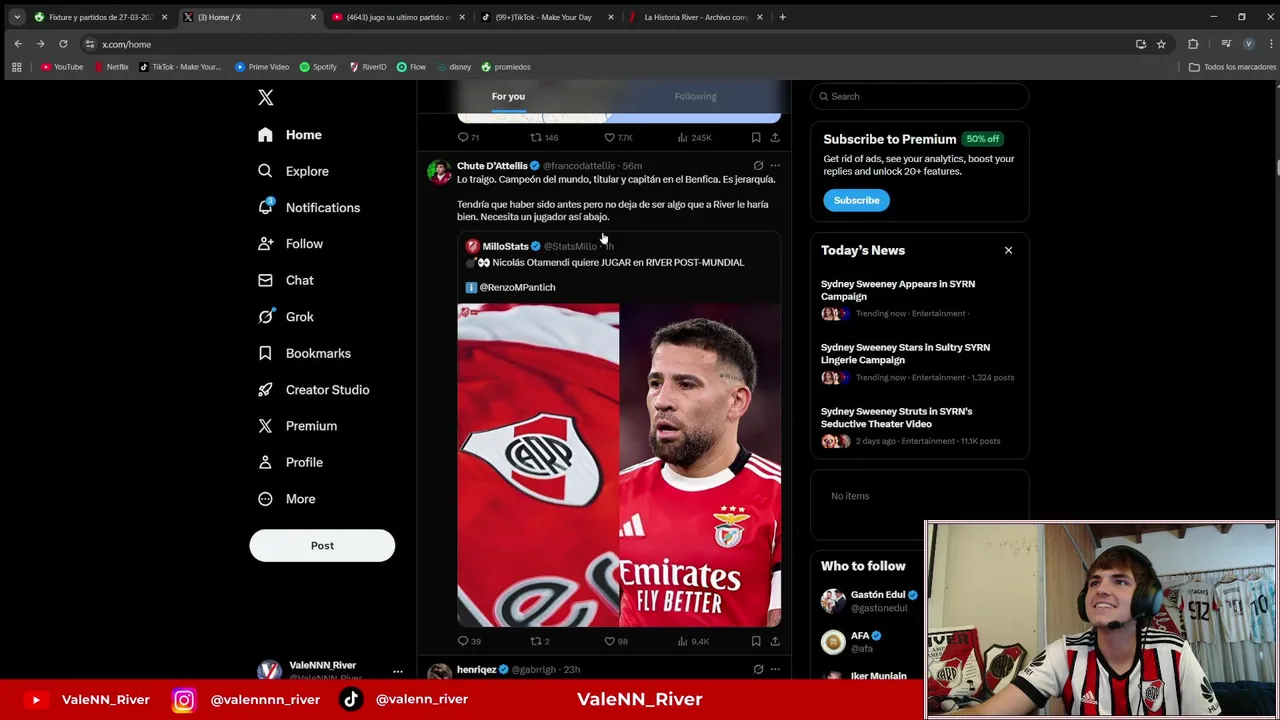Open the Prime Video bookmark
The image size is (1280, 720).
(262, 67)
